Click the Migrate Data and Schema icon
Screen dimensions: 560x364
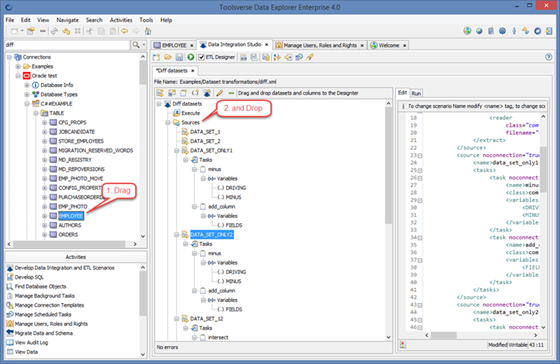click(x=10, y=333)
